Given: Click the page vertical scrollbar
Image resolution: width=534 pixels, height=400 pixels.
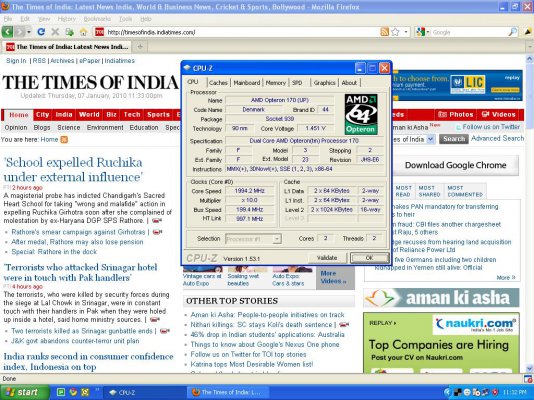Looking at the screenshot, I should (x=530, y=213).
